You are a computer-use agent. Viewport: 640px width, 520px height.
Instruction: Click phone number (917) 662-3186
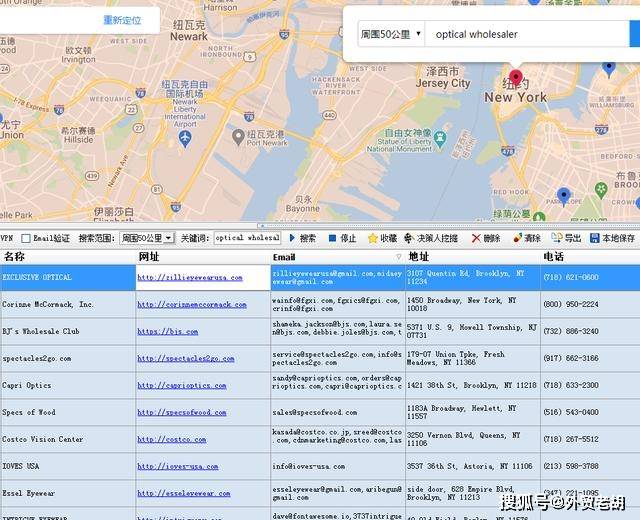(571, 358)
